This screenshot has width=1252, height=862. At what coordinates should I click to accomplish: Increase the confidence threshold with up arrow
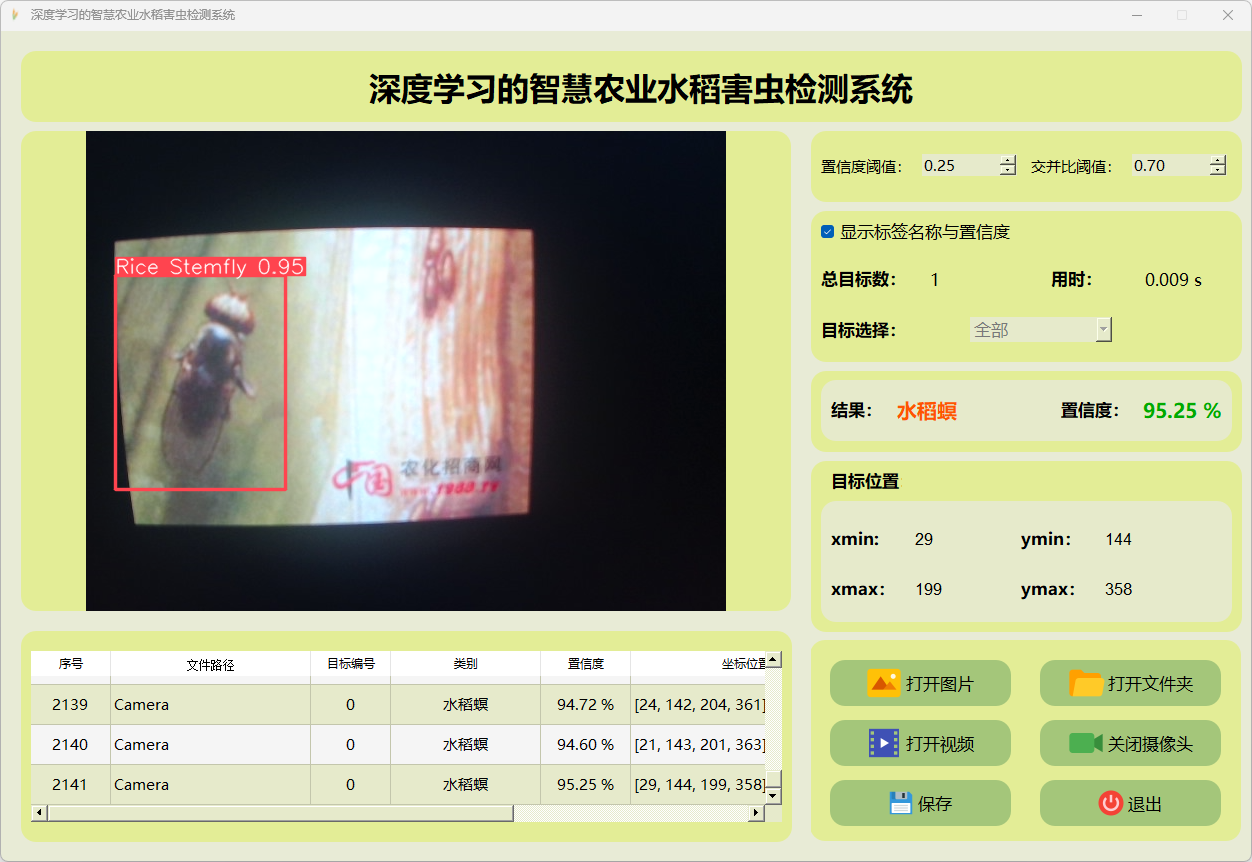(1007, 161)
